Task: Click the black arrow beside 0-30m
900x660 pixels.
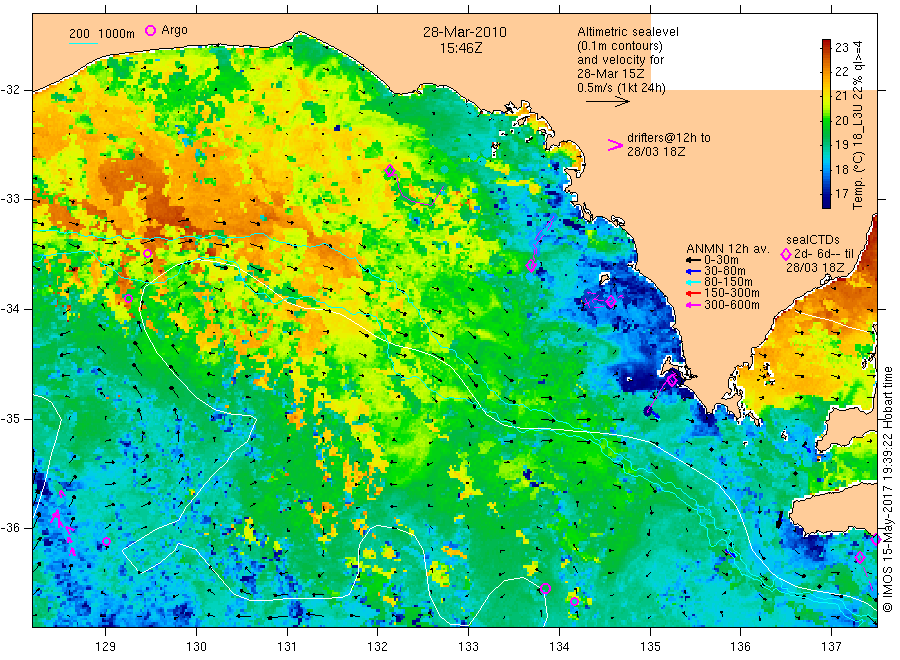Action: click(x=693, y=260)
